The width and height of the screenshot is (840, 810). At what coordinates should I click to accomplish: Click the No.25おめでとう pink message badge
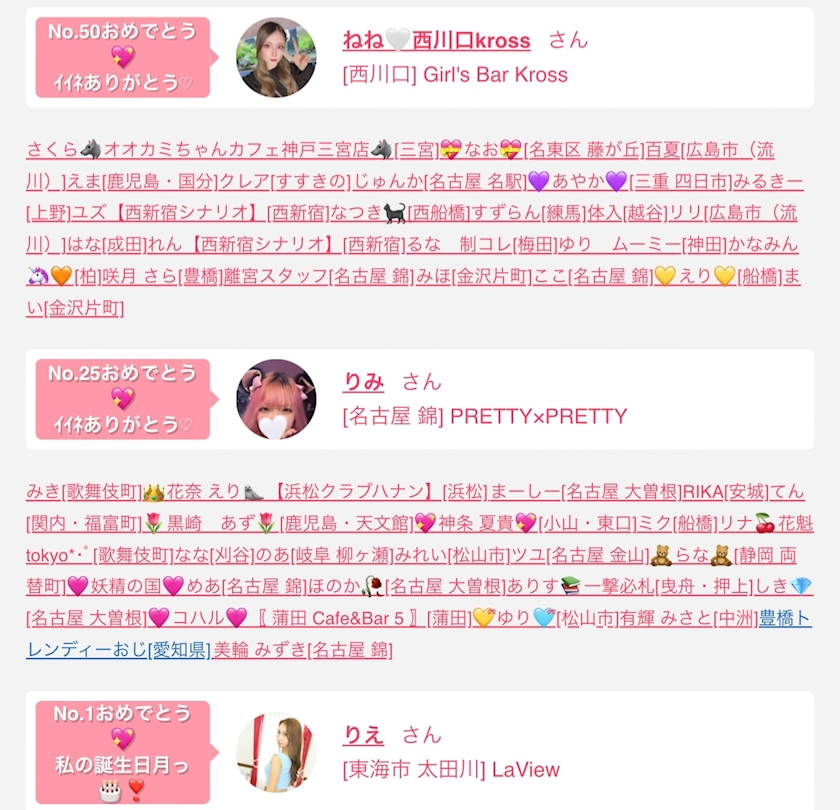tap(123, 399)
